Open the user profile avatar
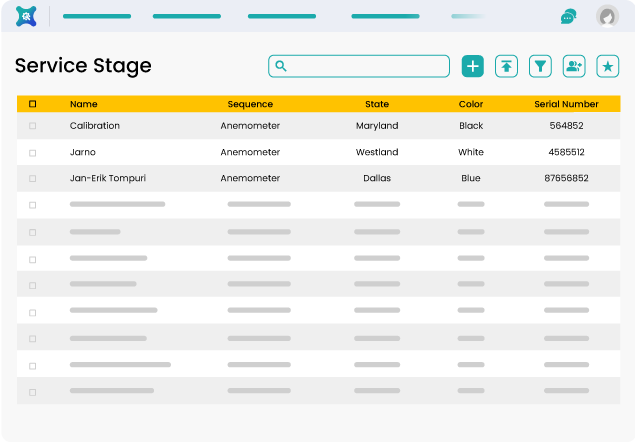This screenshot has width=635, height=442. pos(606,16)
